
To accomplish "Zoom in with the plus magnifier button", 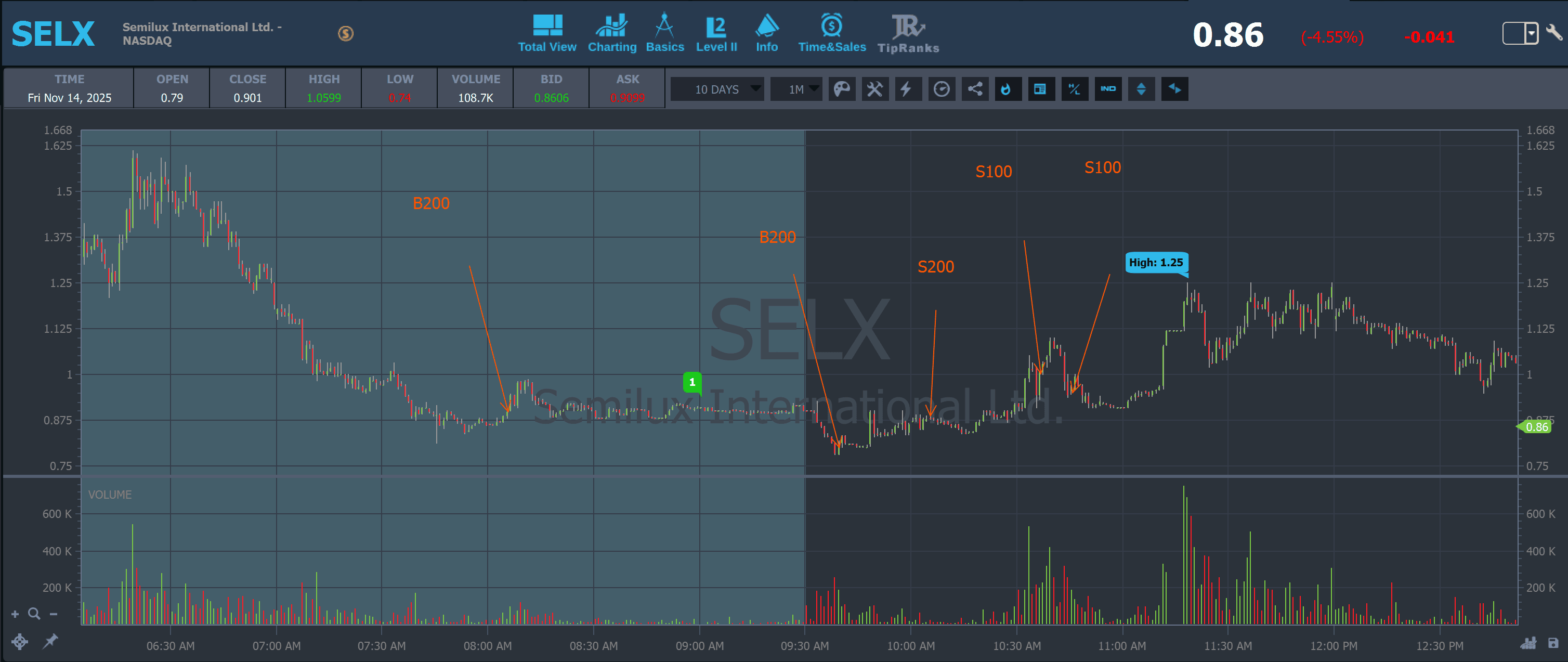I will click(x=15, y=614).
